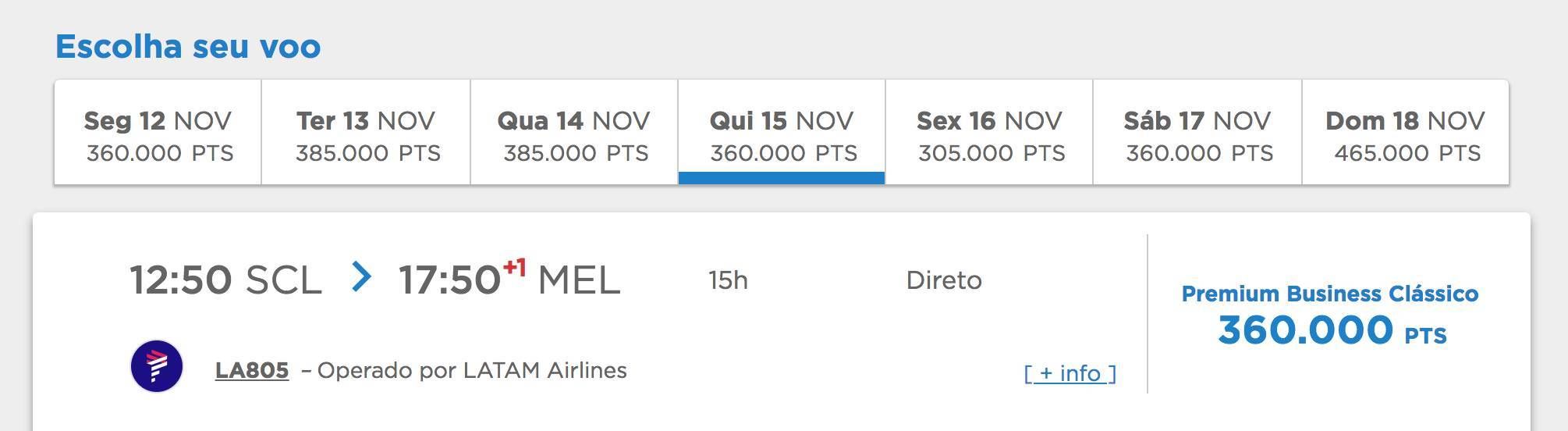
Task: Click the Operado por LATAM Airlines text
Action: (x=472, y=370)
